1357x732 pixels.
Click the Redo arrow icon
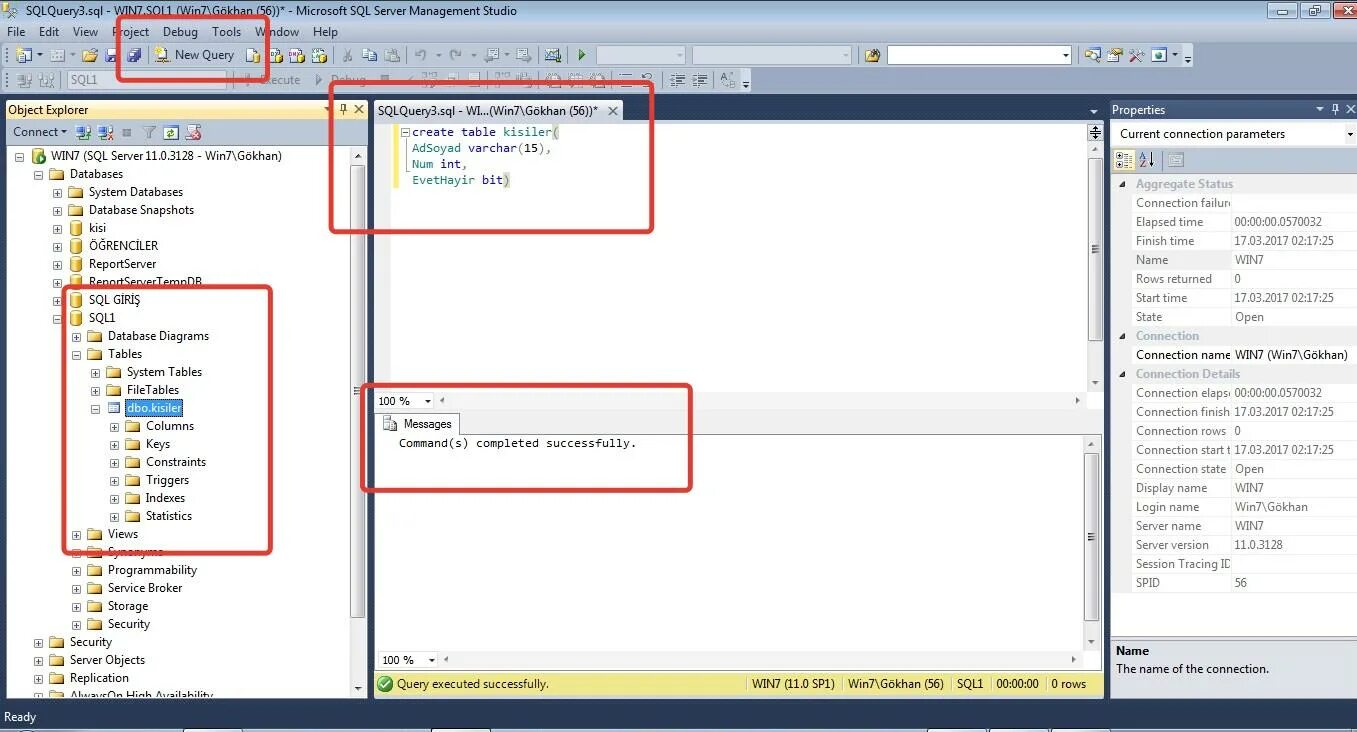tap(455, 55)
